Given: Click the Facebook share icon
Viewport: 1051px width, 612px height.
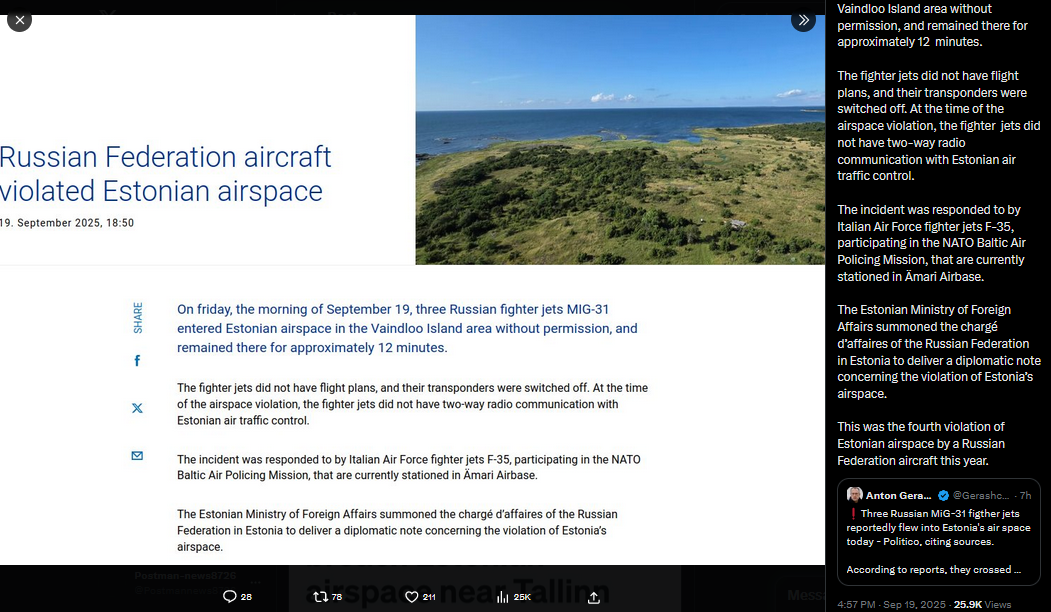Looking at the screenshot, I should click(137, 361).
